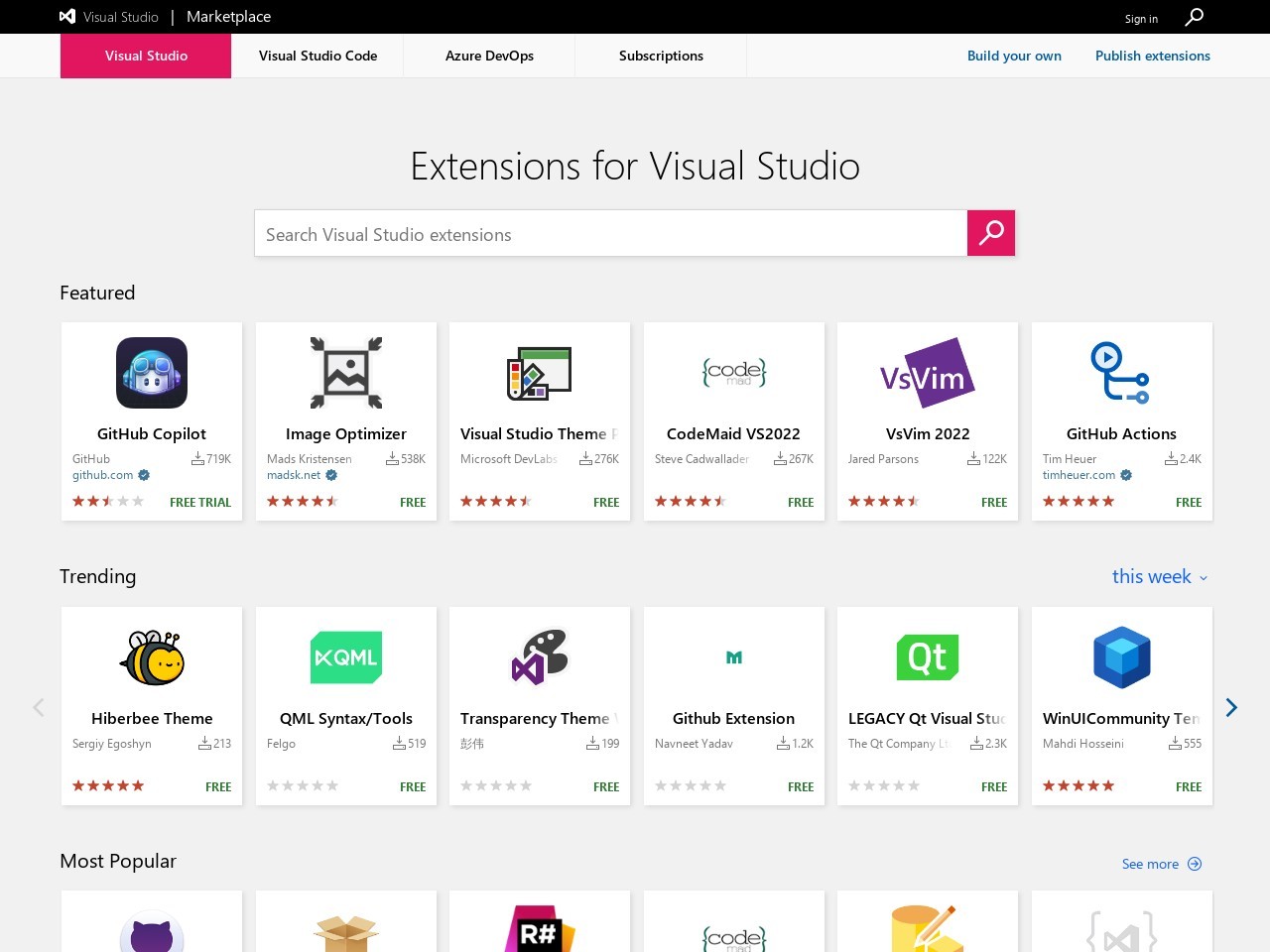Click the extensions search input field
The height and width of the screenshot is (952, 1270).
[610, 234]
